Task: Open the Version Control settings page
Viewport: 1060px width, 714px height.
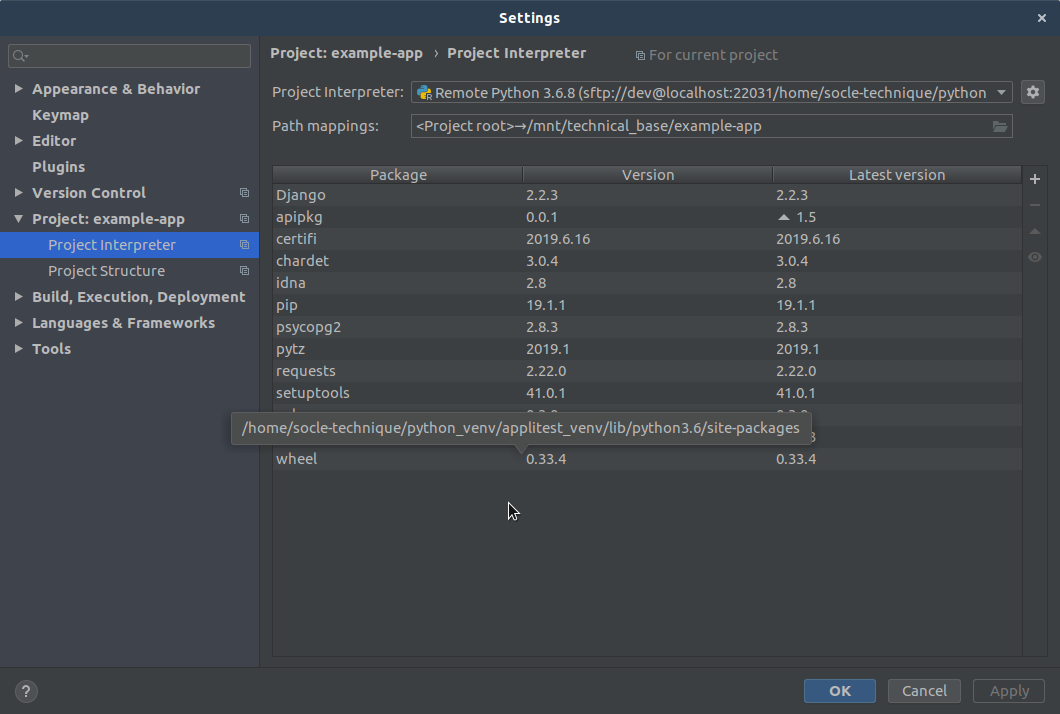Action: pyautogui.click(x=89, y=193)
